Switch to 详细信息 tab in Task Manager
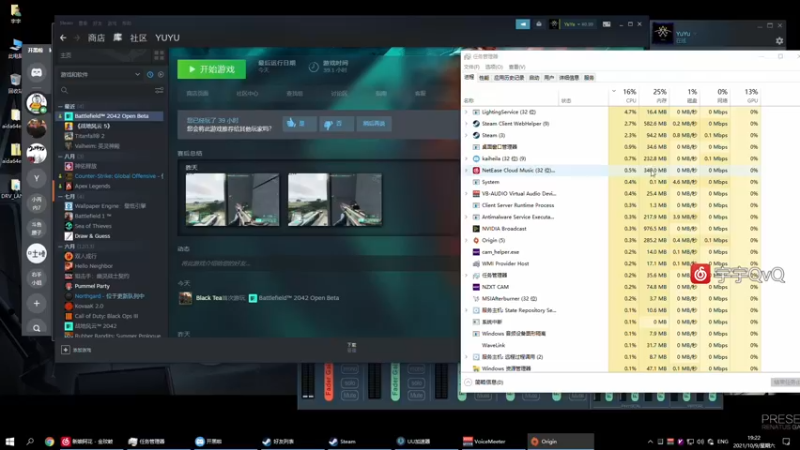This screenshot has width=800, height=450. (x=568, y=78)
